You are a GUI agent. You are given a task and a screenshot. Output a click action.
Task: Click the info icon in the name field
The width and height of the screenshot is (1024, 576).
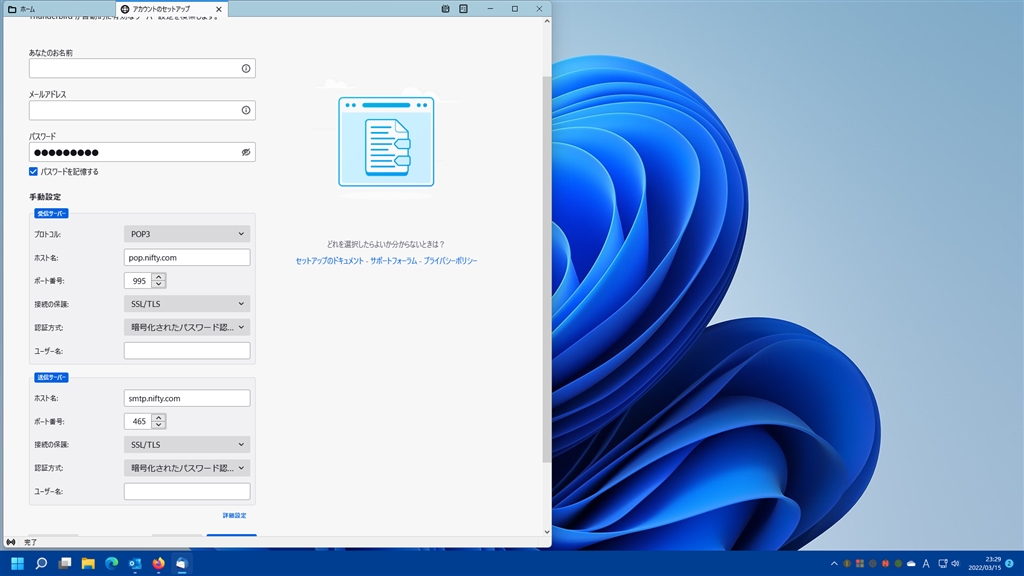[246, 69]
